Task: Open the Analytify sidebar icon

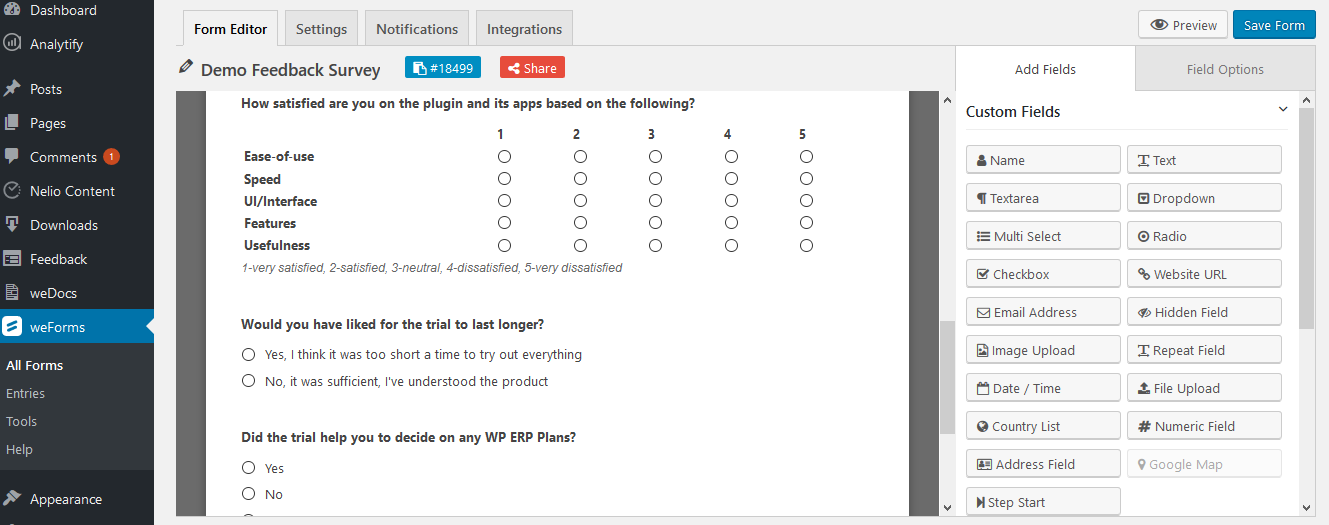Action: coord(12,43)
